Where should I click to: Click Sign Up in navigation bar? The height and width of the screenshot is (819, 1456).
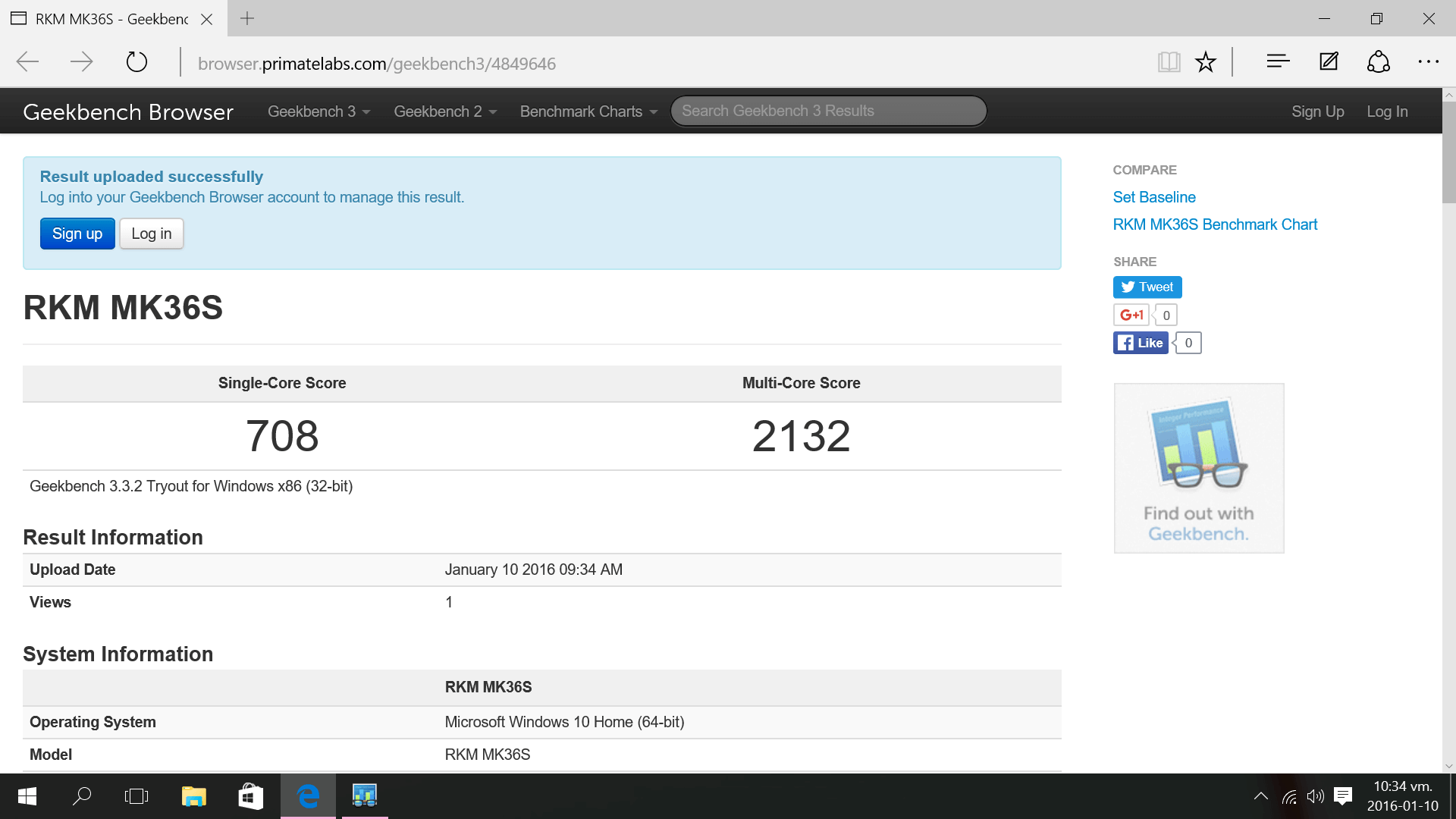pos(1317,111)
